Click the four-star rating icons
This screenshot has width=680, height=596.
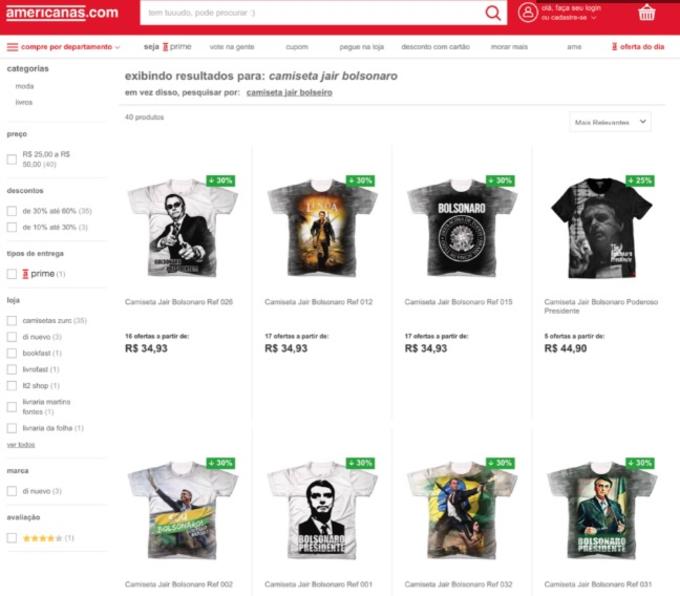point(42,538)
